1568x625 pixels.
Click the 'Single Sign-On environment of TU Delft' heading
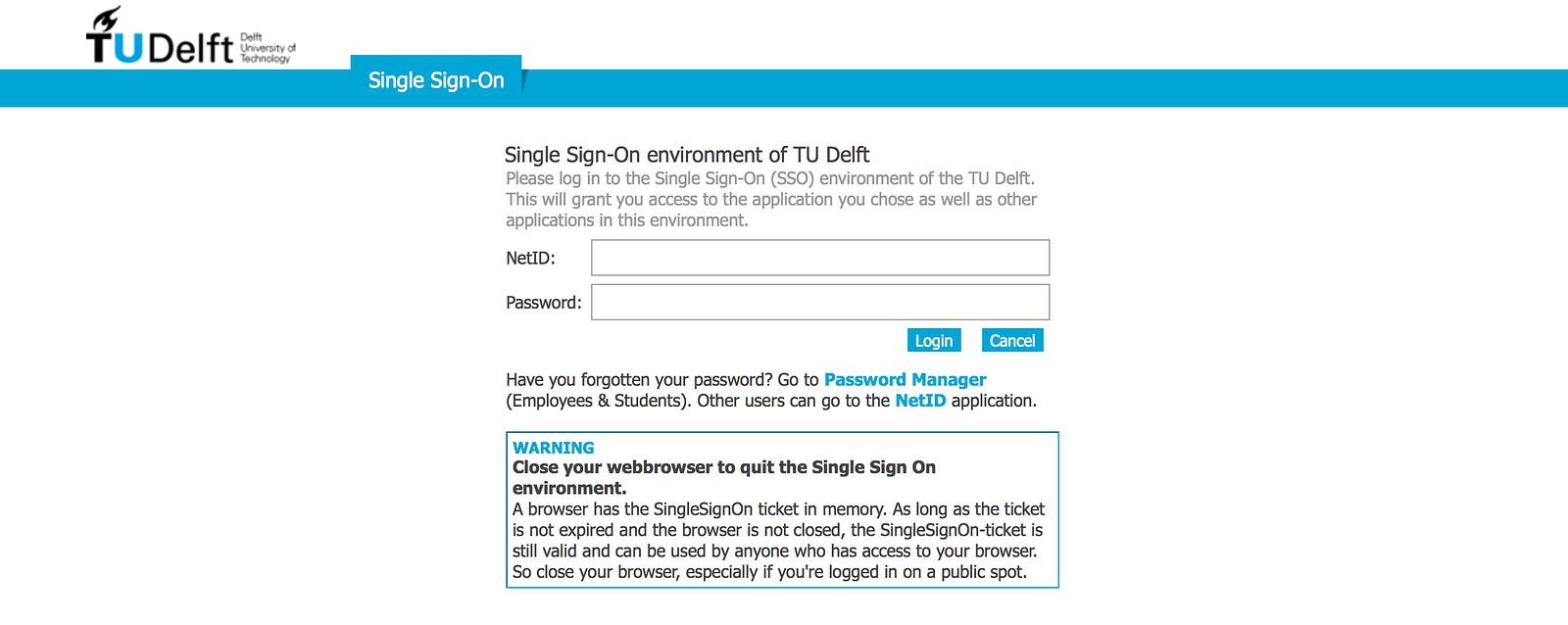tap(686, 155)
